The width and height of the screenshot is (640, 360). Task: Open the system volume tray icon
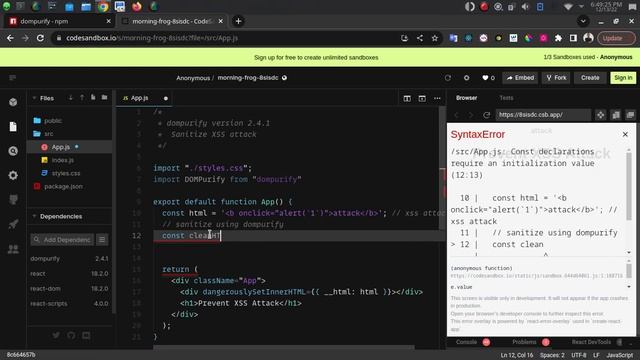(x=525, y=7)
